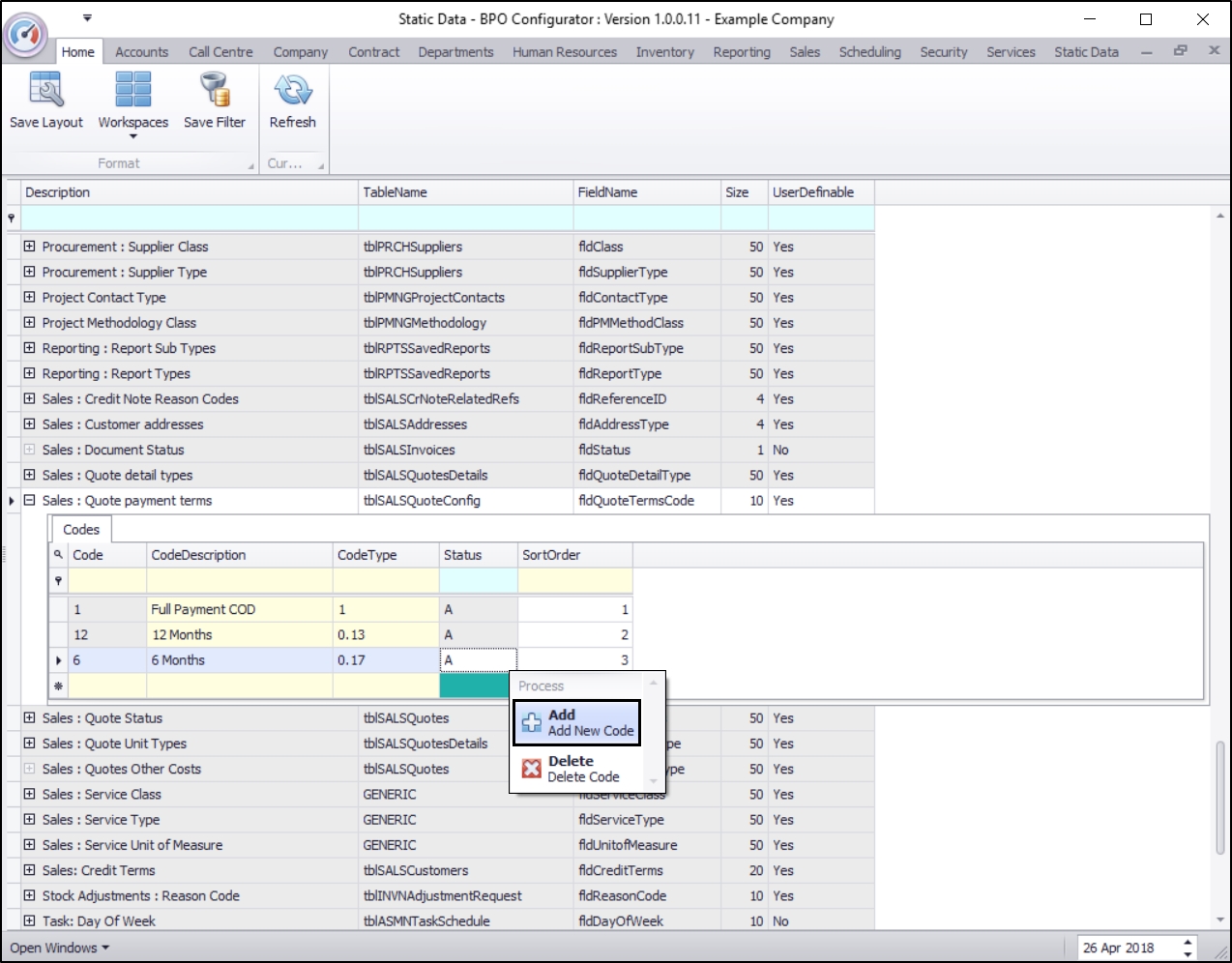This screenshot has width=1232, height=963.
Task: Select the Codes tab in detail panel
Action: tap(81, 530)
